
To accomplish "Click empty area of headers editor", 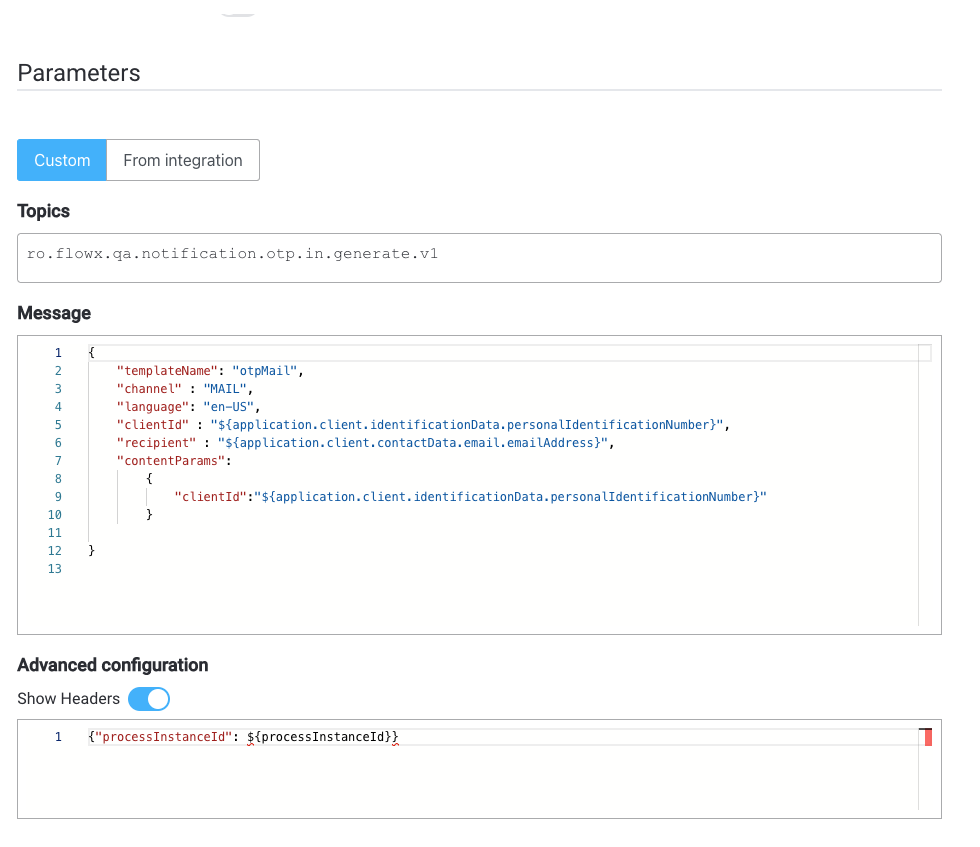I will click(475, 781).
